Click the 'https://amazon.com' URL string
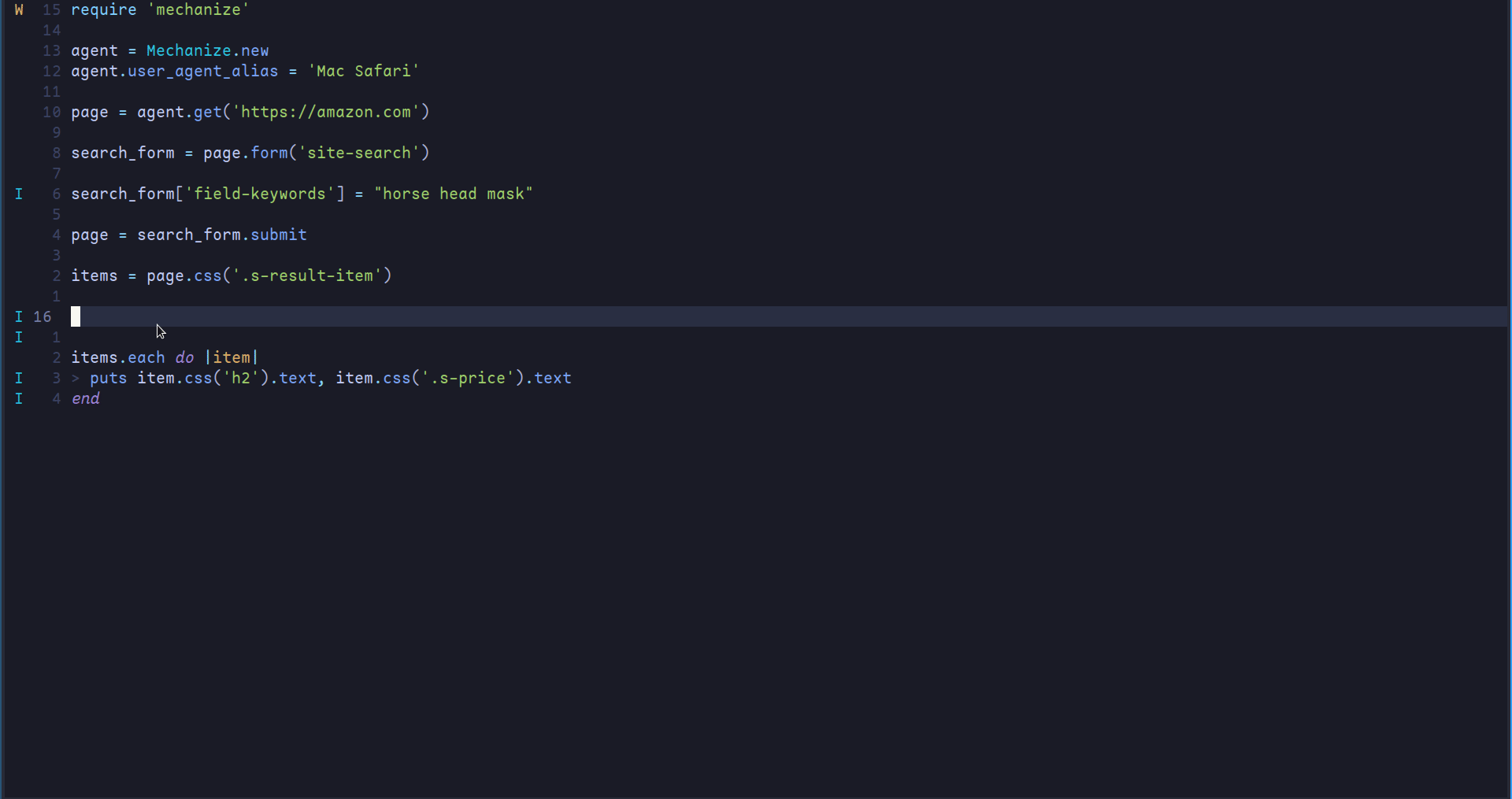 (x=326, y=112)
